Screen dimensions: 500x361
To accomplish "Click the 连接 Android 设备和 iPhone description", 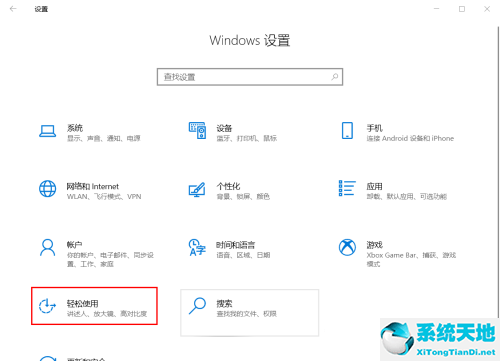I will (410, 138).
